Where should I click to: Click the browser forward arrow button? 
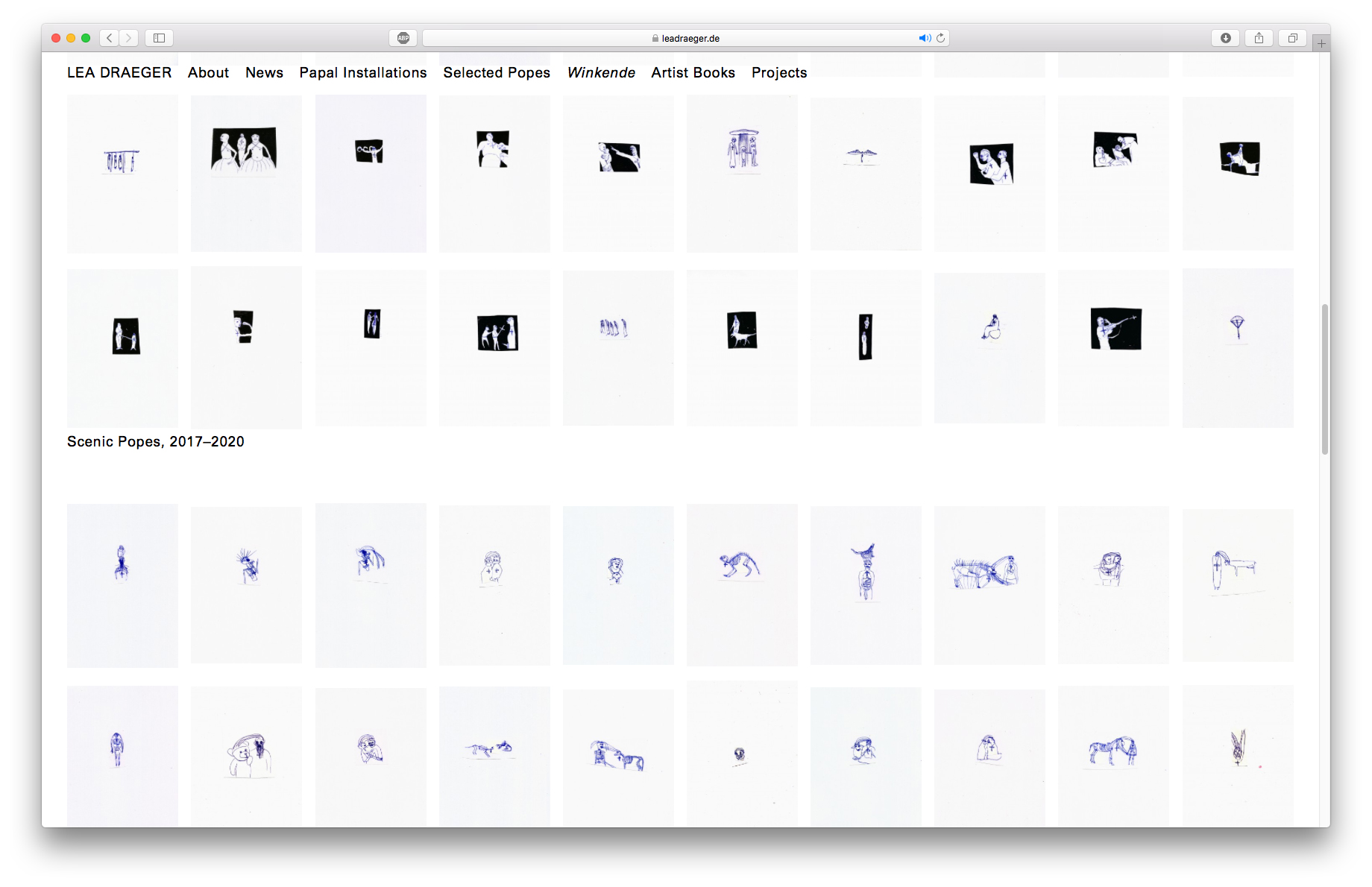point(129,38)
